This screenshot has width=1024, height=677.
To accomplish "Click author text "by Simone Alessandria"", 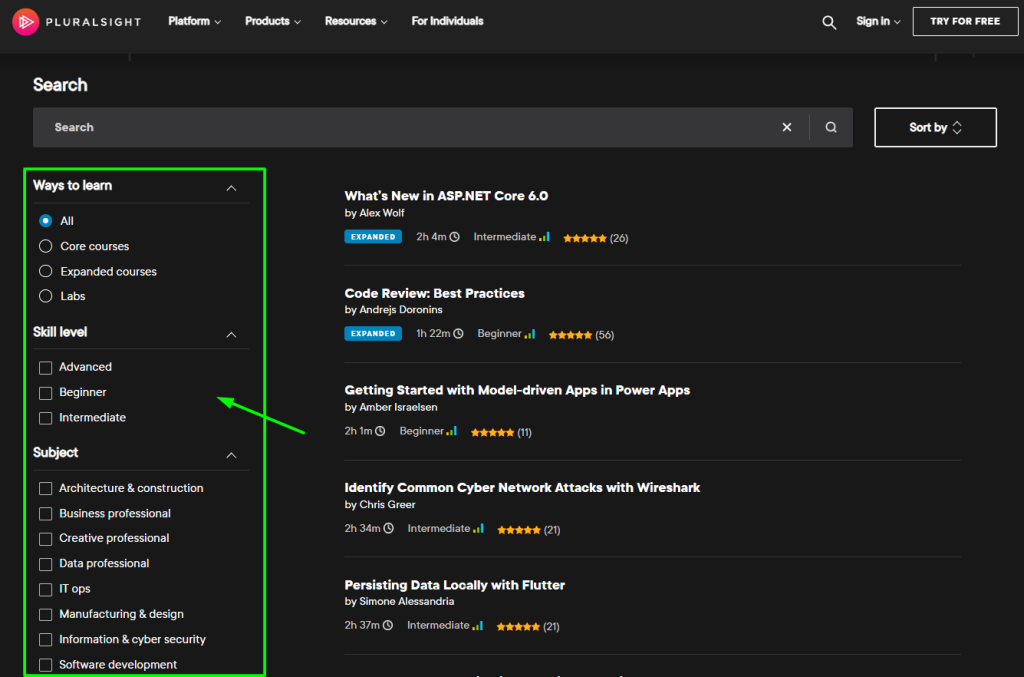I will click(x=399, y=601).
